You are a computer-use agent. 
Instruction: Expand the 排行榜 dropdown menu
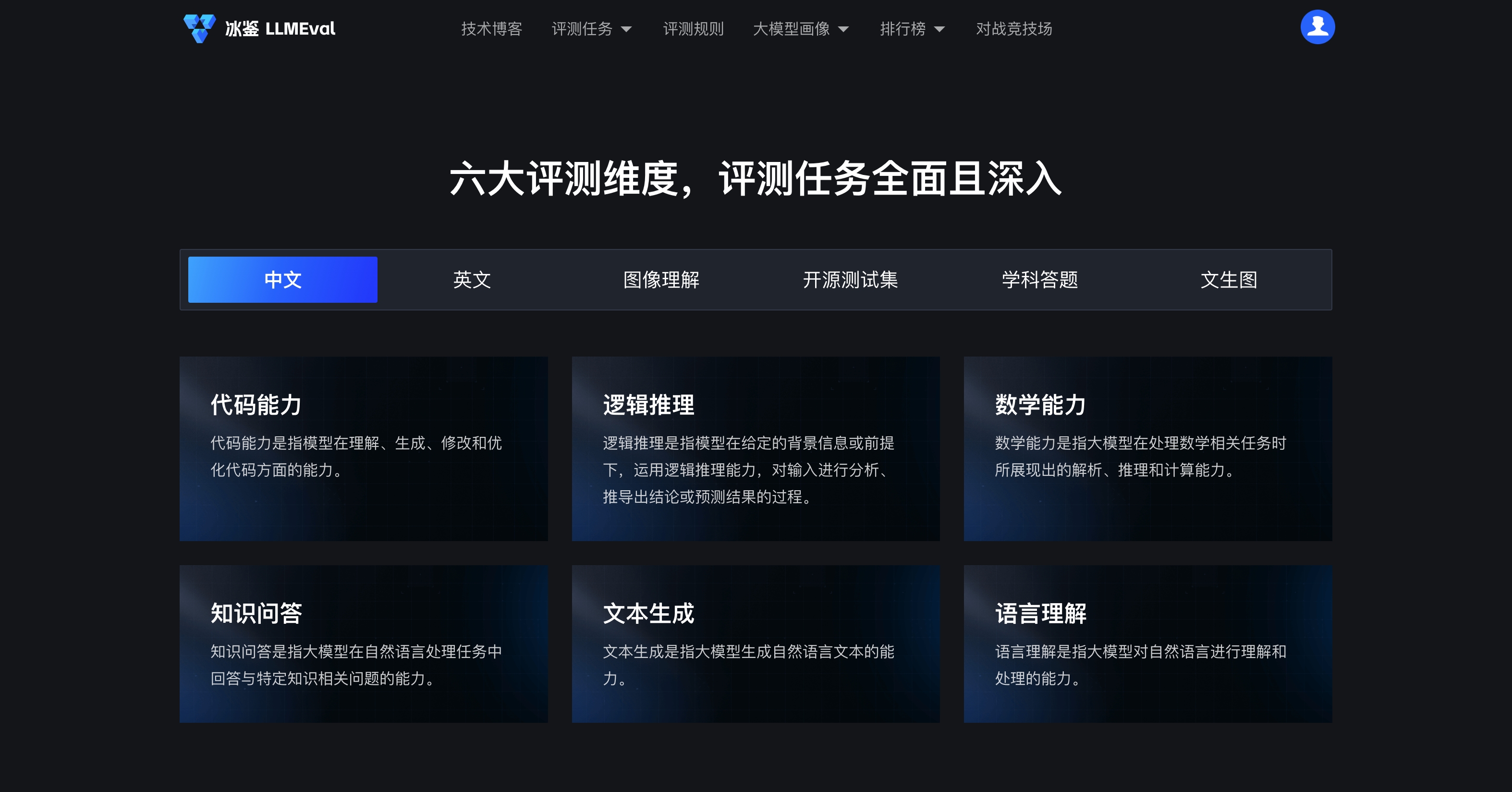(x=912, y=29)
